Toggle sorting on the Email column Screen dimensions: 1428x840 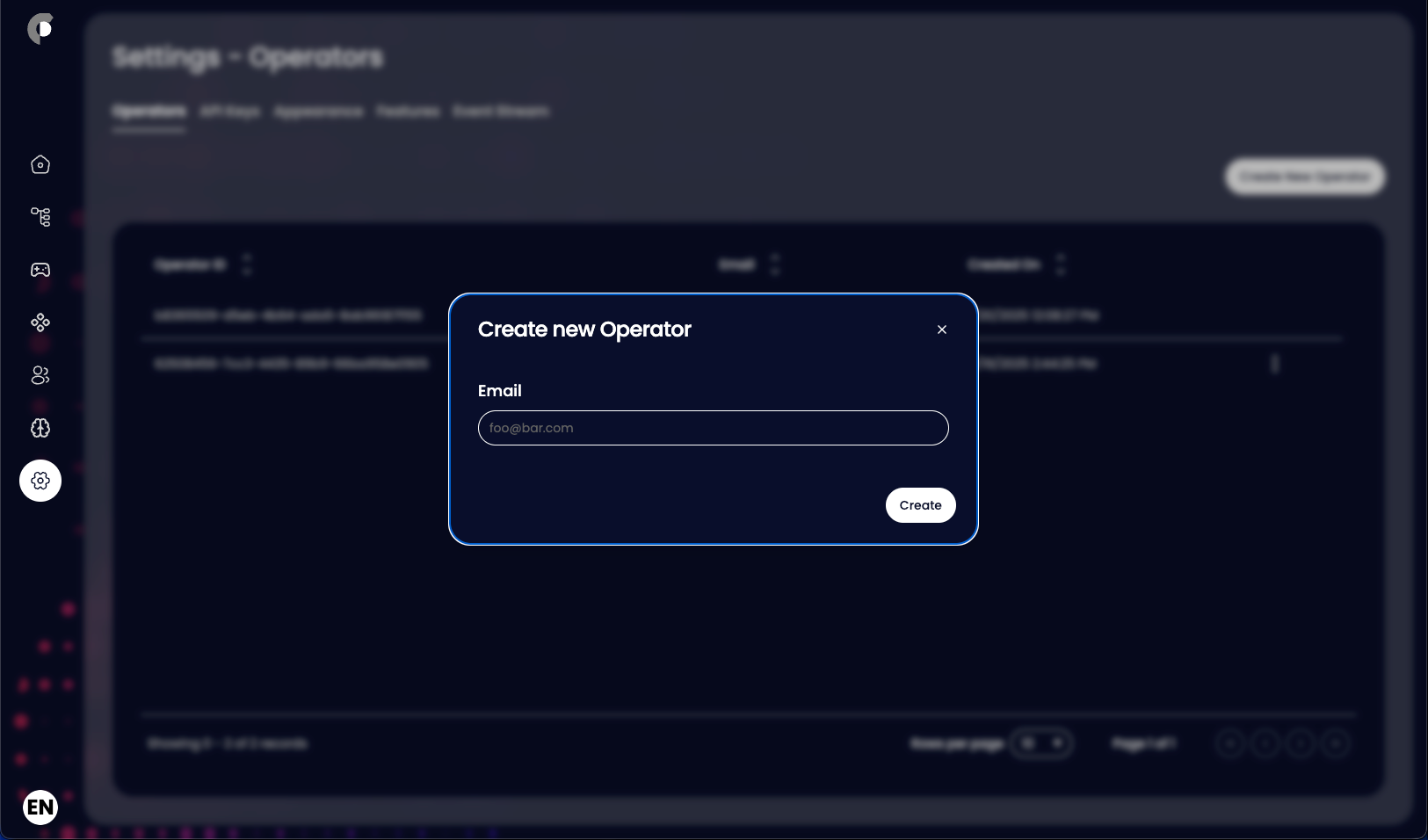click(x=774, y=264)
